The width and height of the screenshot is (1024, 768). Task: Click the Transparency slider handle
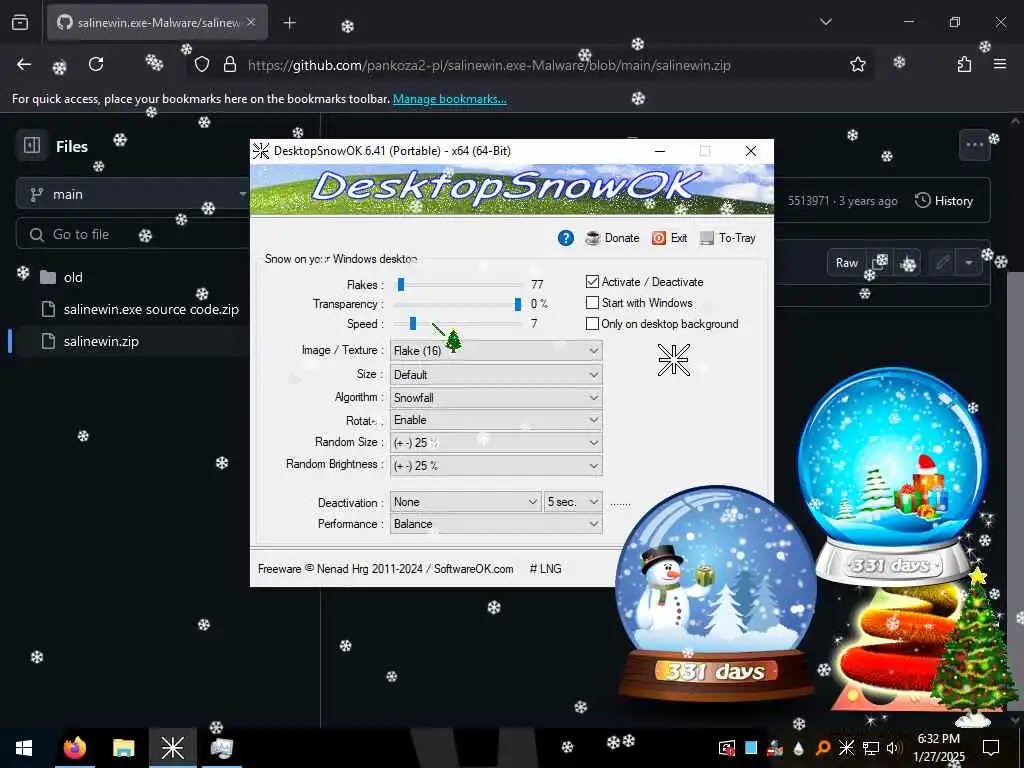518,304
